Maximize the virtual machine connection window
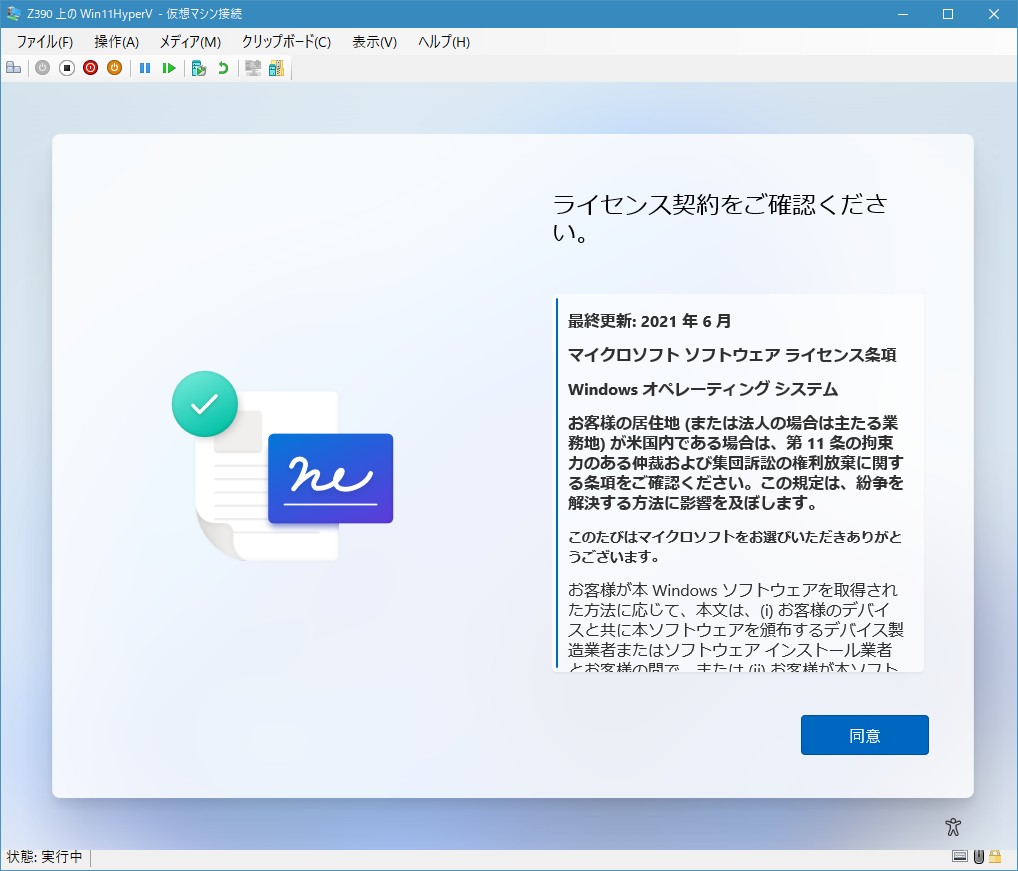 coord(948,14)
